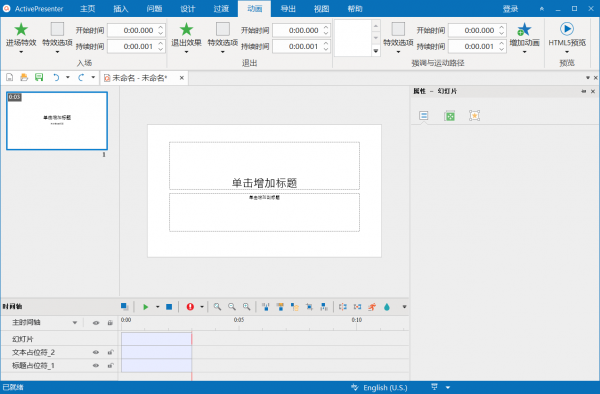Toggle visibility of 标题占位符_1 track
This screenshot has width=600, height=394.
coord(96,366)
